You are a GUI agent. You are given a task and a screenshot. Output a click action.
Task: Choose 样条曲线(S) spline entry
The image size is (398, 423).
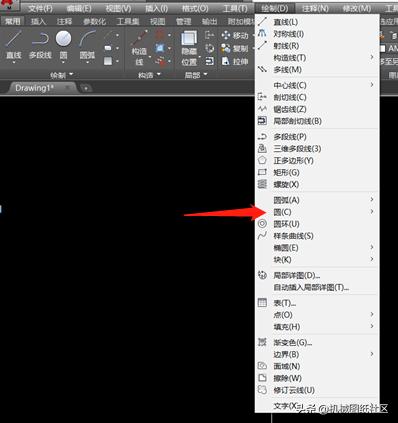317,236
